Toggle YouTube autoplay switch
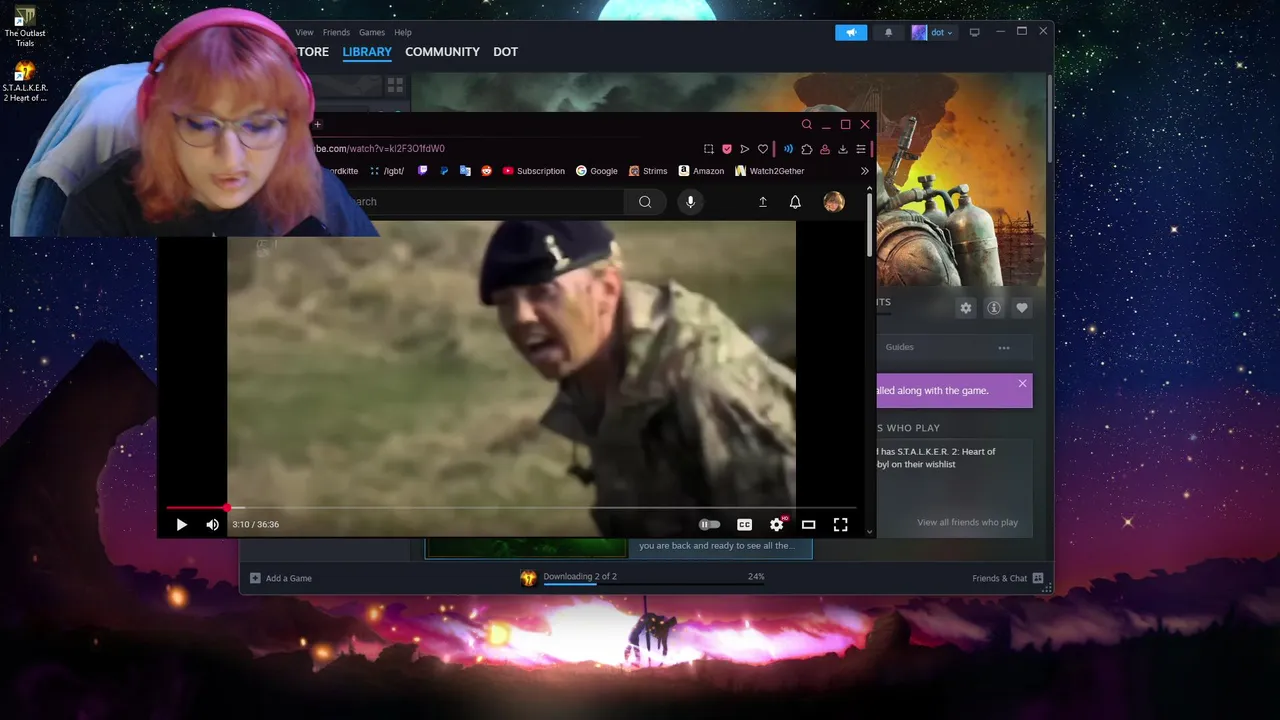The image size is (1280, 720). pyautogui.click(x=709, y=524)
